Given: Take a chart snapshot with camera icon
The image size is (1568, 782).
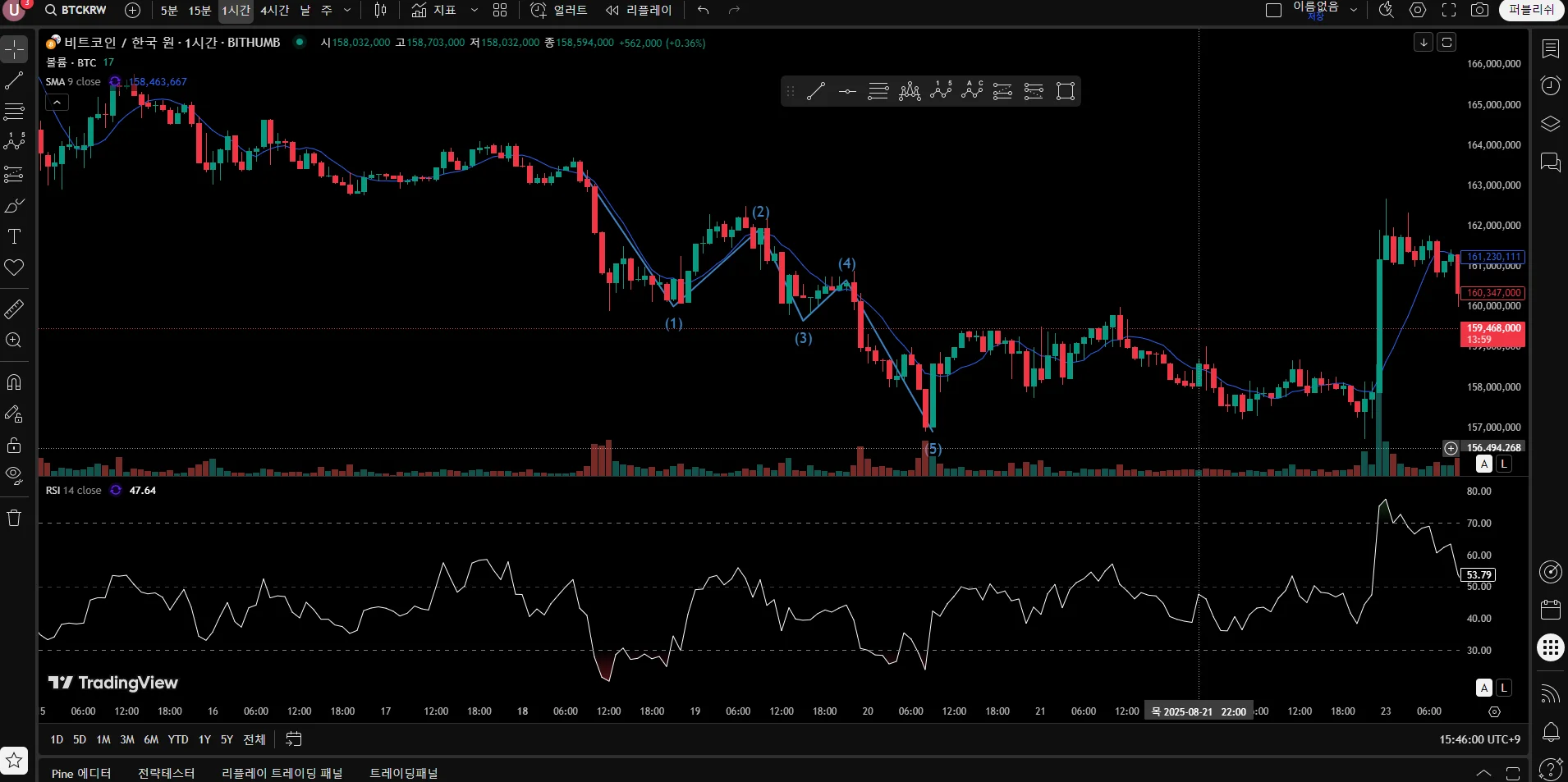Looking at the screenshot, I should click(x=1479, y=11).
